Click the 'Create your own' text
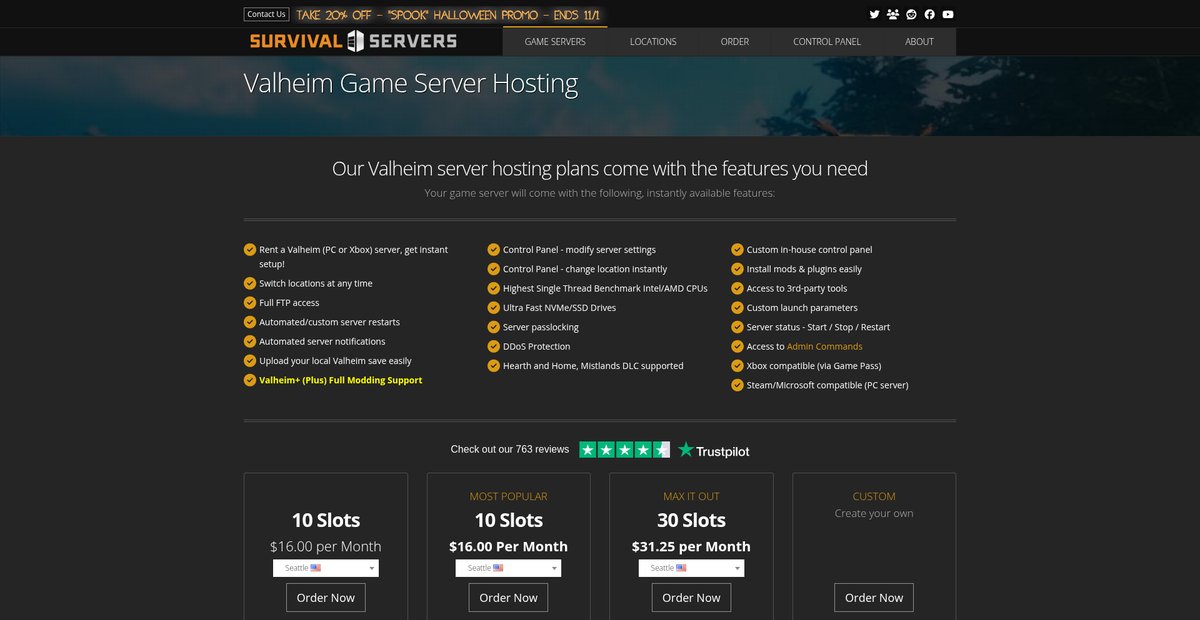The image size is (1200, 620). pyautogui.click(x=874, y=514)
